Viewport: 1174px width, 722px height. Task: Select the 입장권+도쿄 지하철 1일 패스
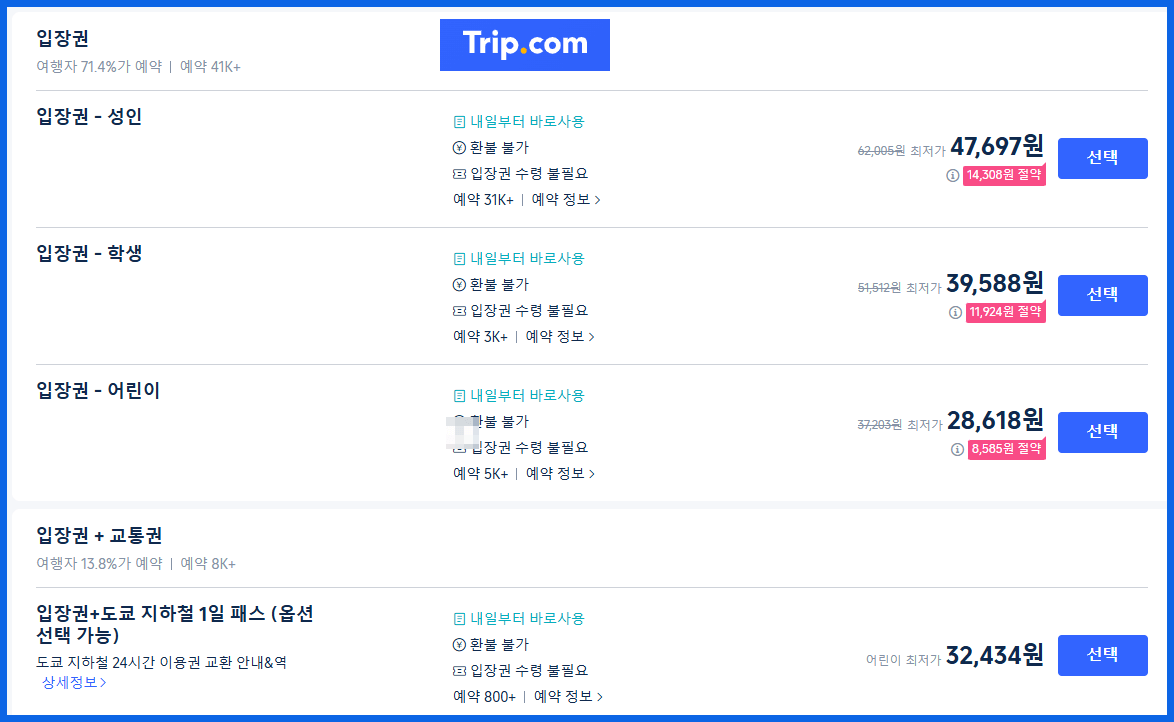1102,655
